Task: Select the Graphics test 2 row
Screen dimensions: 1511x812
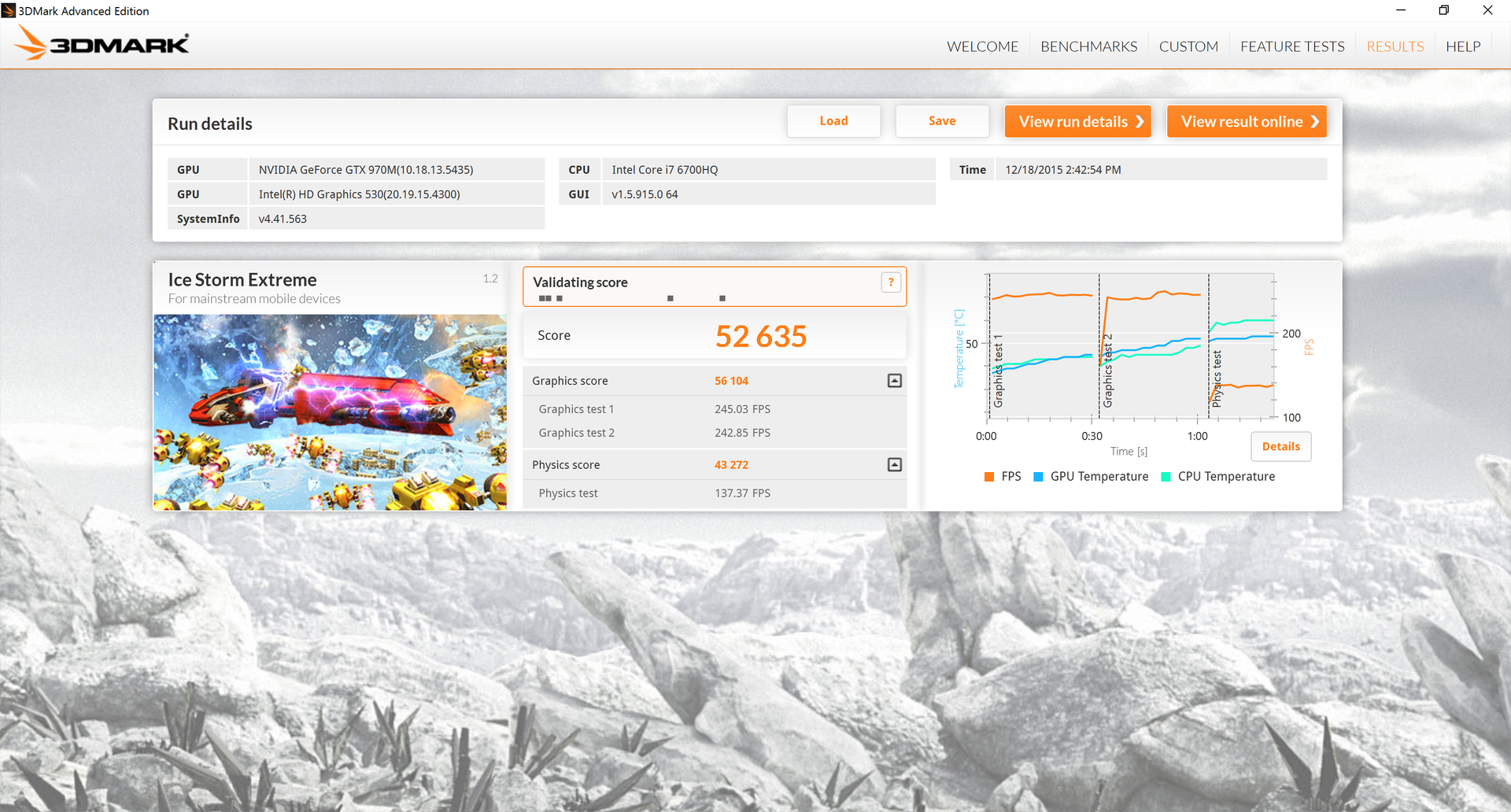Action: (x=715, y=433)
